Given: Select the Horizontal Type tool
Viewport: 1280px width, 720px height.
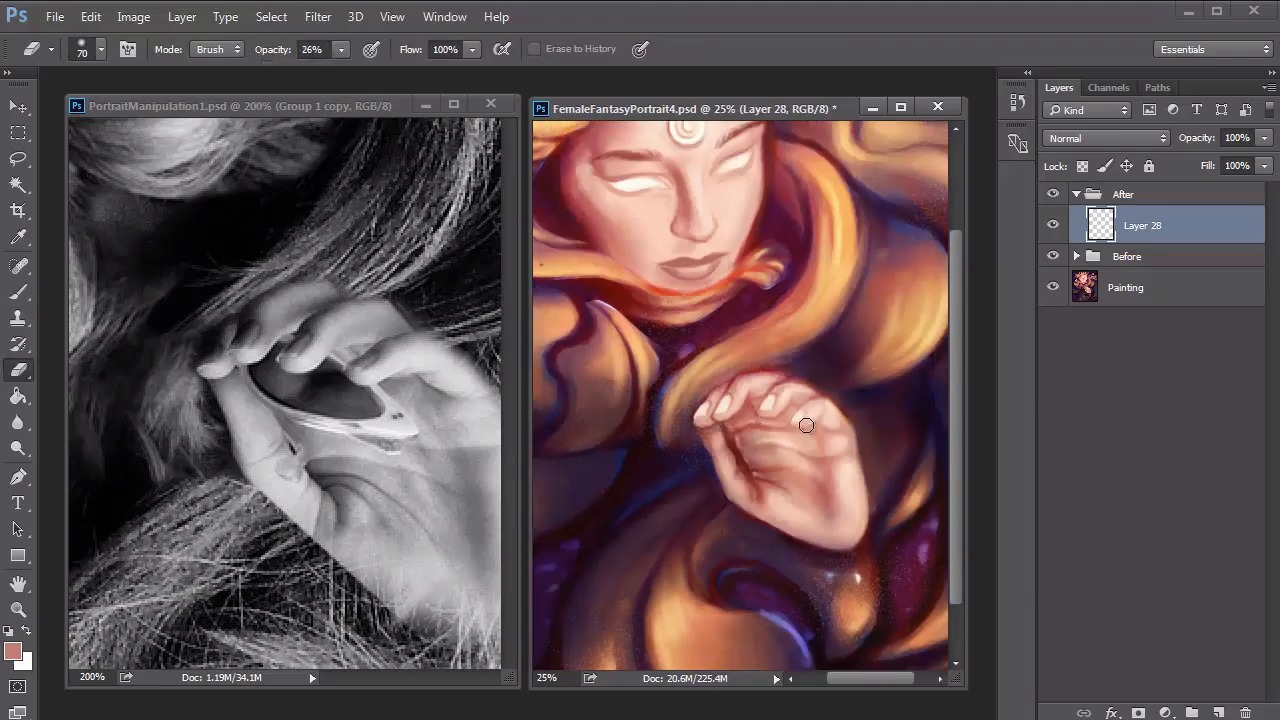Looking at the screenshot, I should [x=18, y=503].
